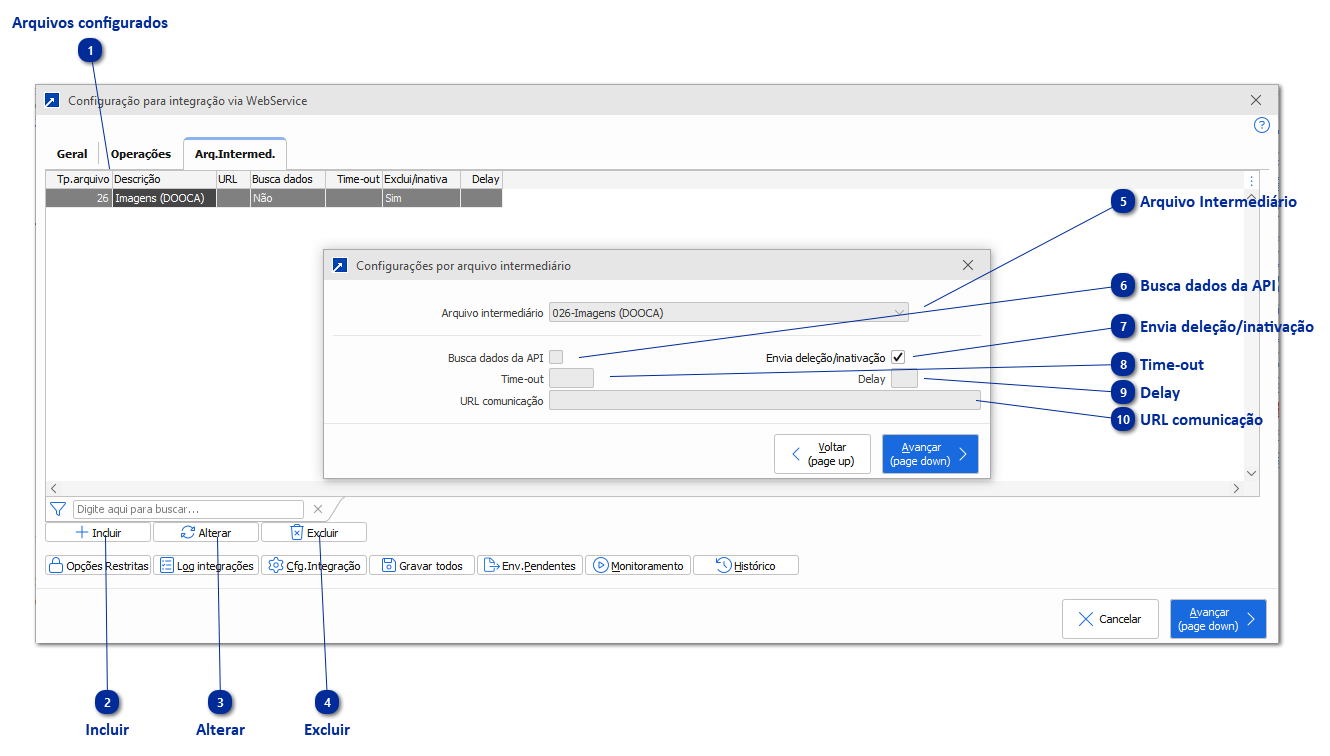This screenshot has width=1330, height=756.
Task: Open Env.Pendentes pending sends
Action: point(531,565)
